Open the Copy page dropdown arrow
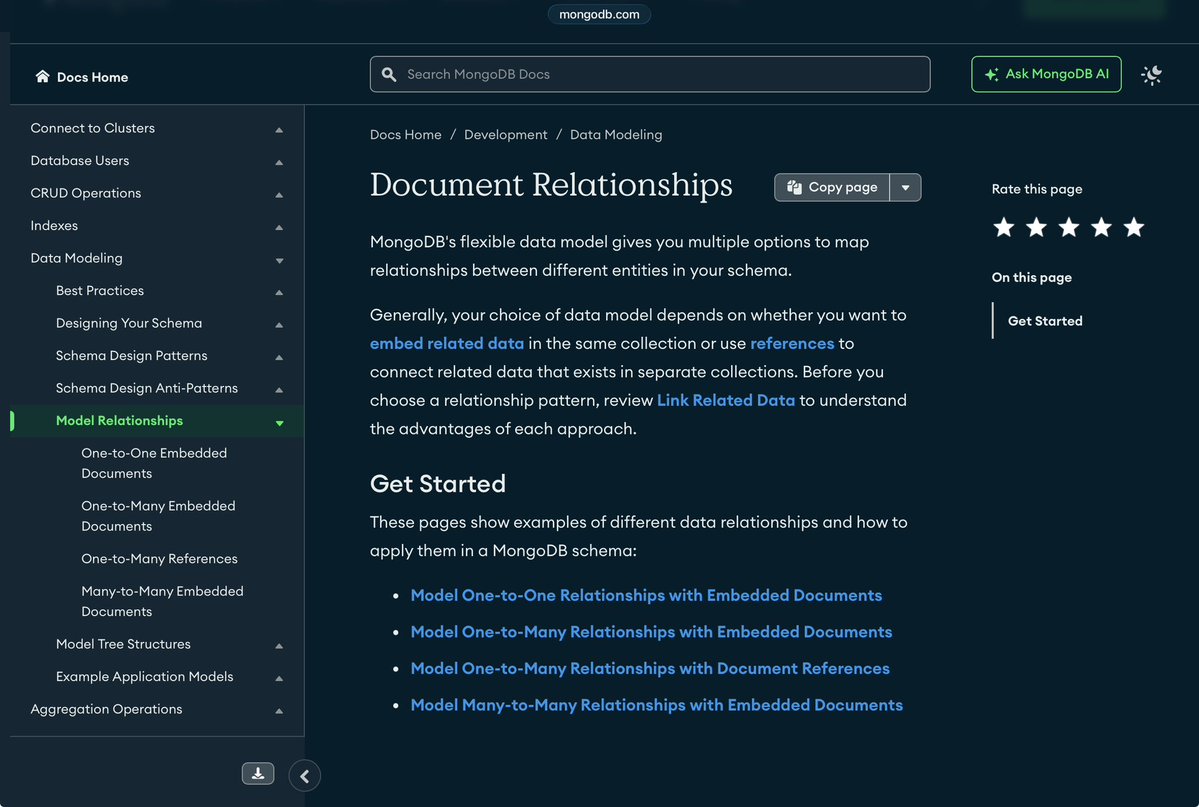This screenshot has width=1199, height=807. click(906, 186)
